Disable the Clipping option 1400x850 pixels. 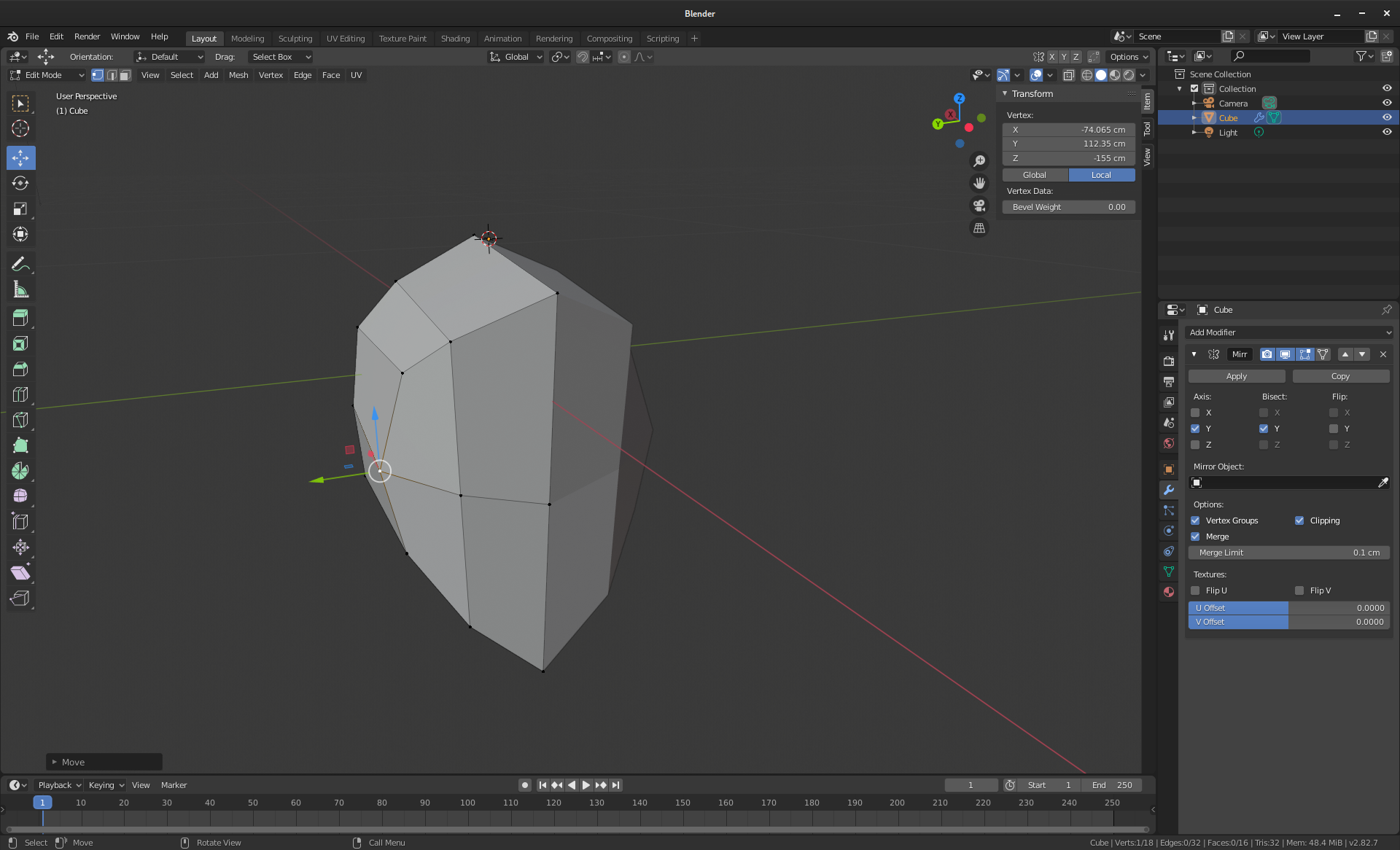pyautogui.click(x=1299, y=520)
